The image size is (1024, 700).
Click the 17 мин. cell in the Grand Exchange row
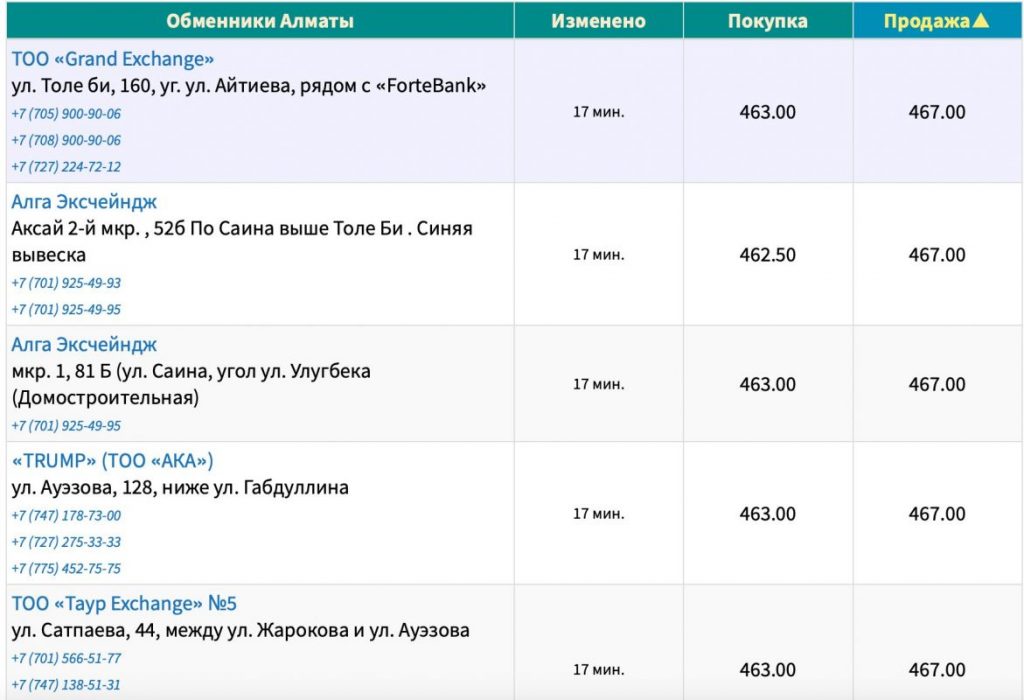coord(598,112)
